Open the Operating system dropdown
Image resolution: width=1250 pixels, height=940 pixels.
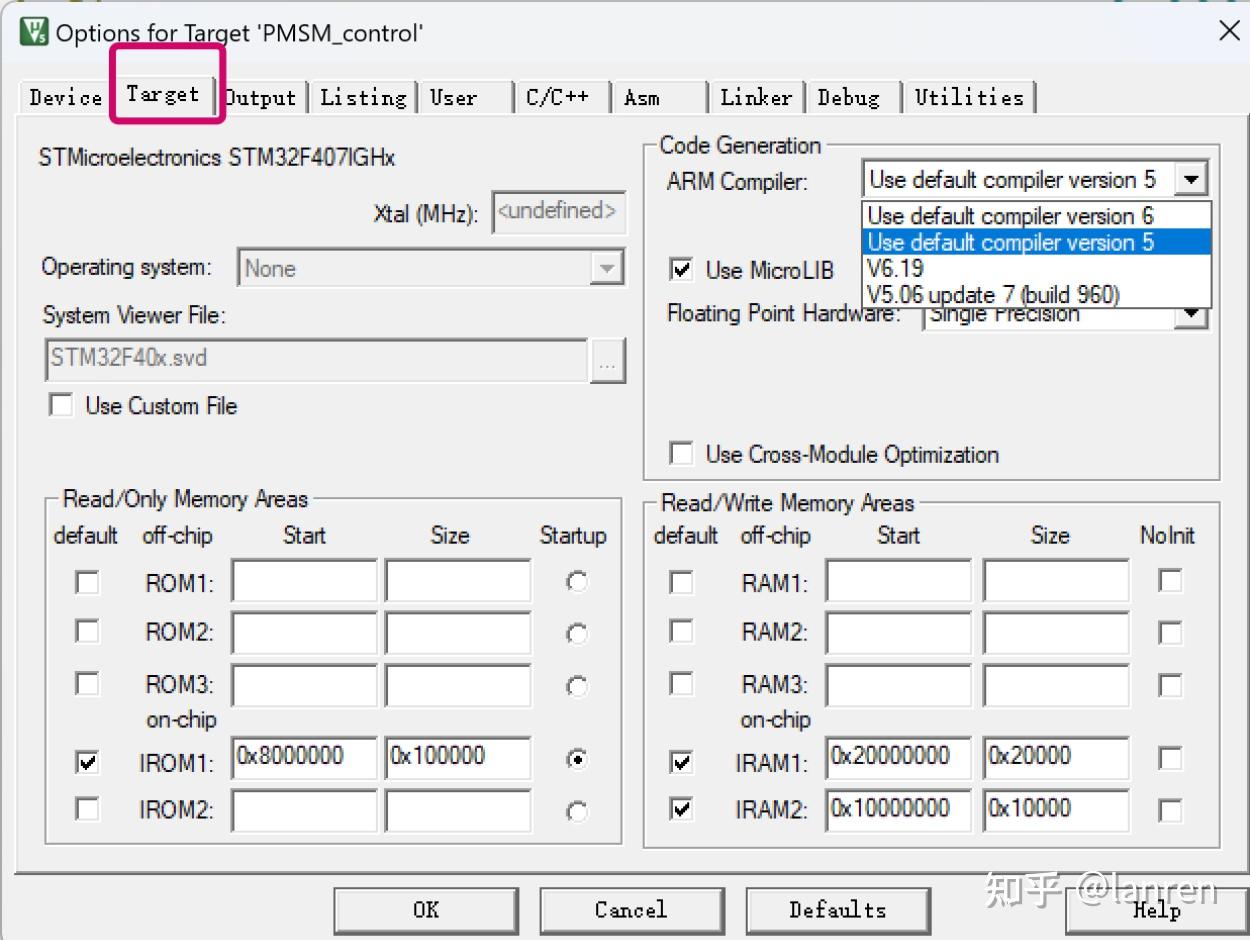pos(606,268)
